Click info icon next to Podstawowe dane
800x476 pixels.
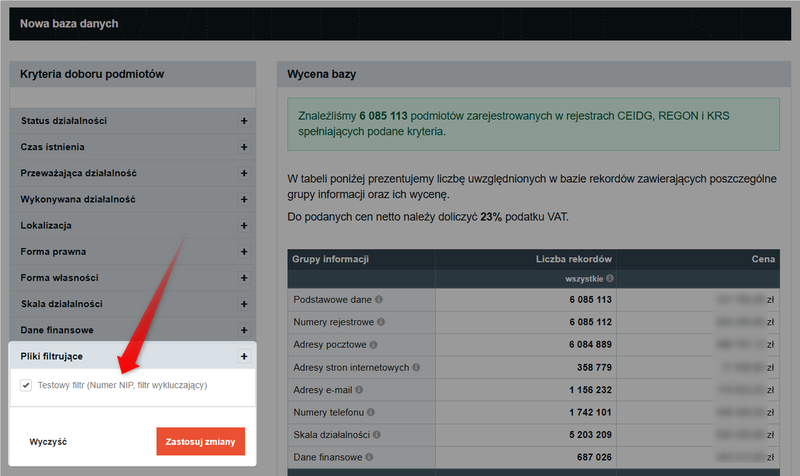click(x=379, y=300)
